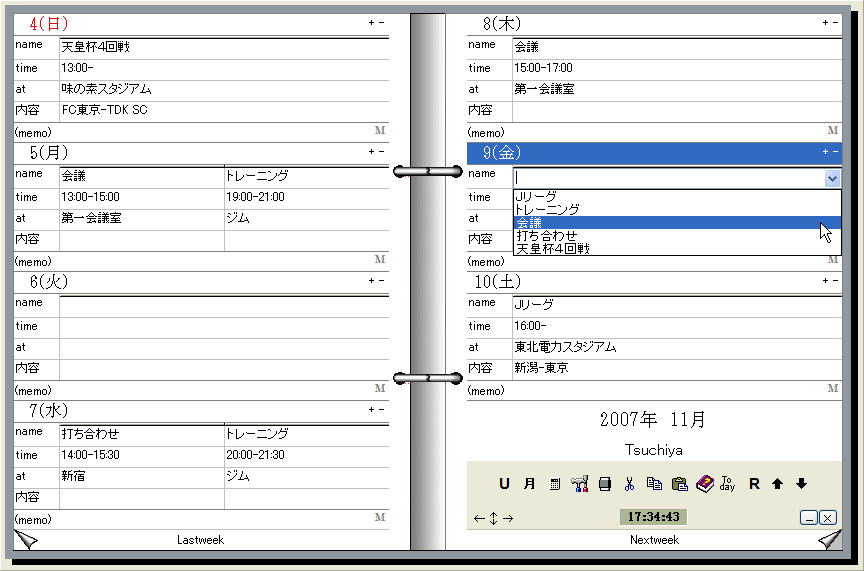
Task: Collapse the name dropdown arrow for 9(金)
Action: [832, 179]
